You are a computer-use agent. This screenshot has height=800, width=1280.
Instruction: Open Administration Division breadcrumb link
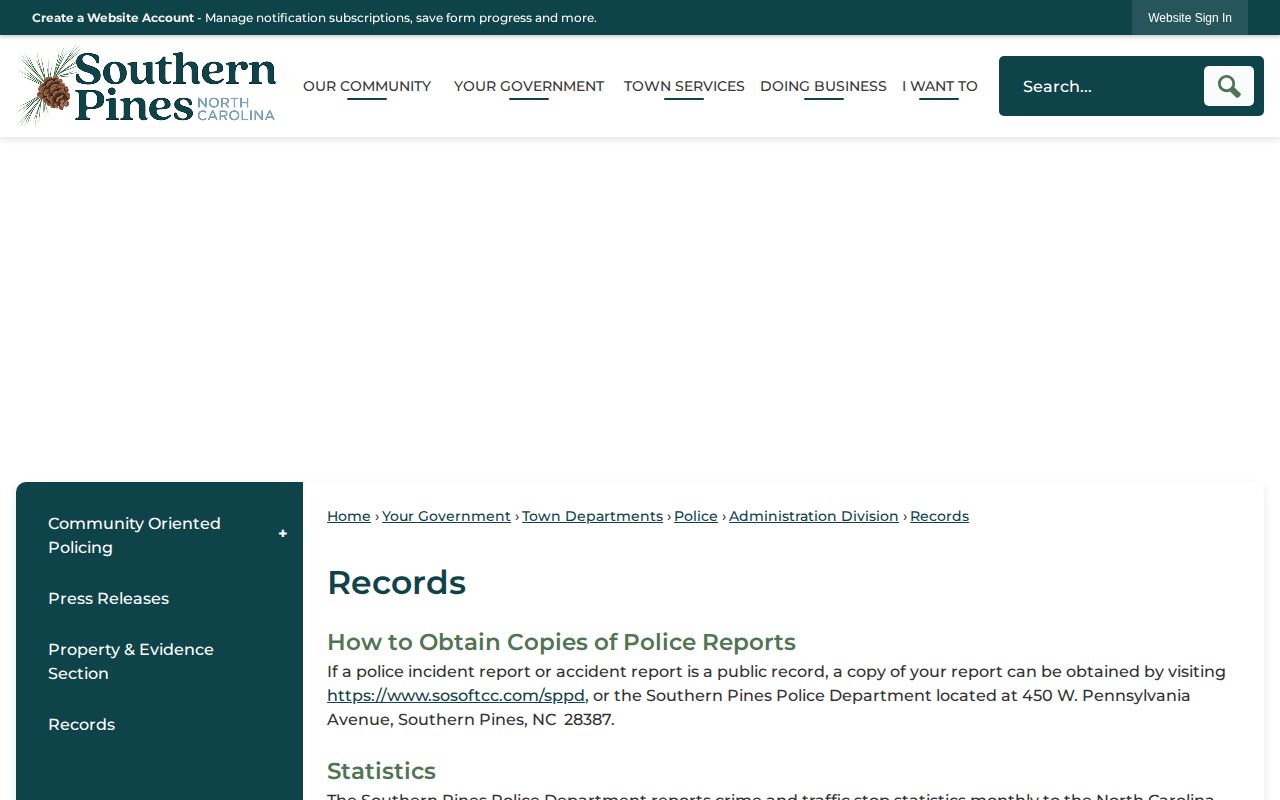click(814, 516)
